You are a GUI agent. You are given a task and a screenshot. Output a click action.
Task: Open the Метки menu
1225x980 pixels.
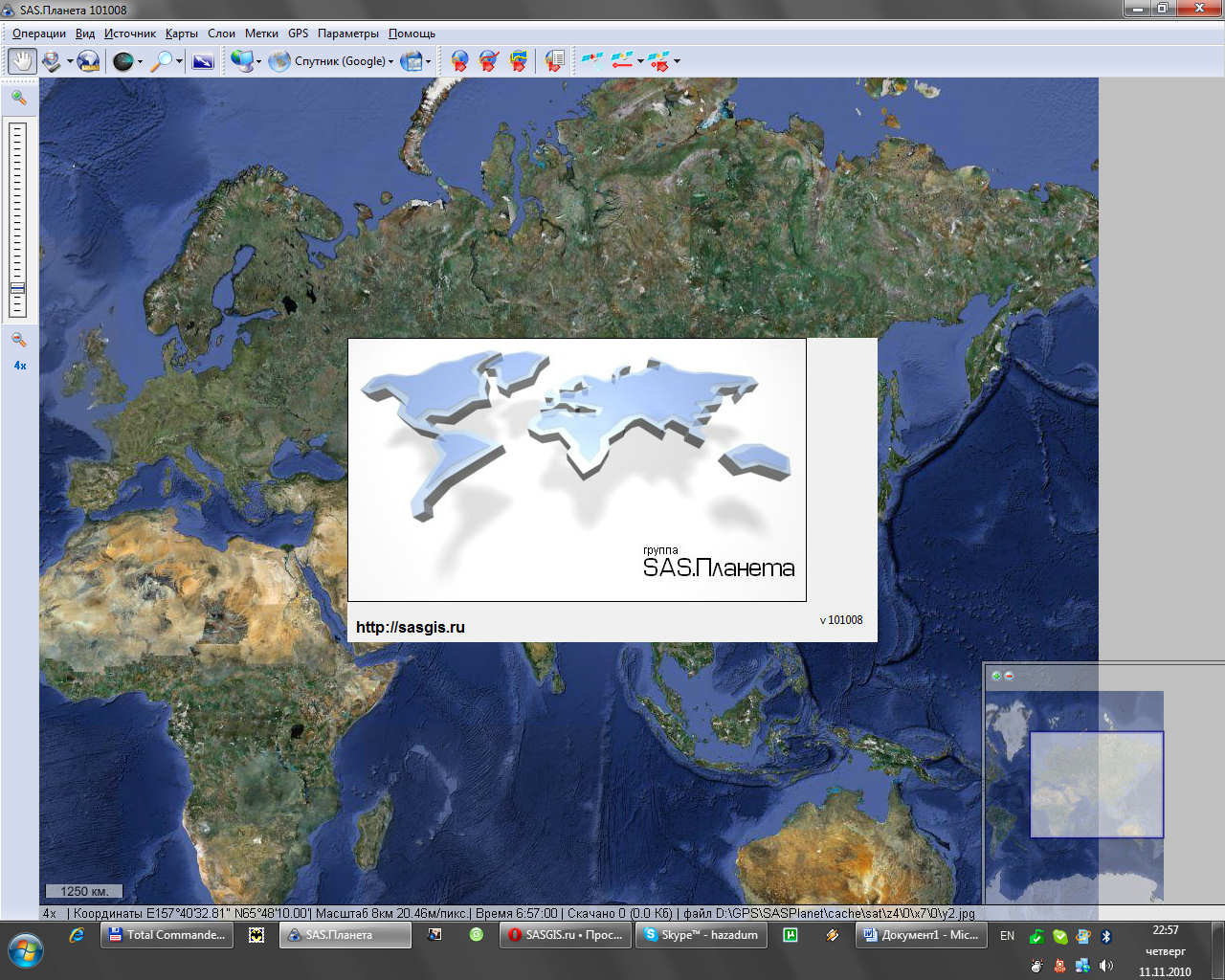click(x=261, y=33)
